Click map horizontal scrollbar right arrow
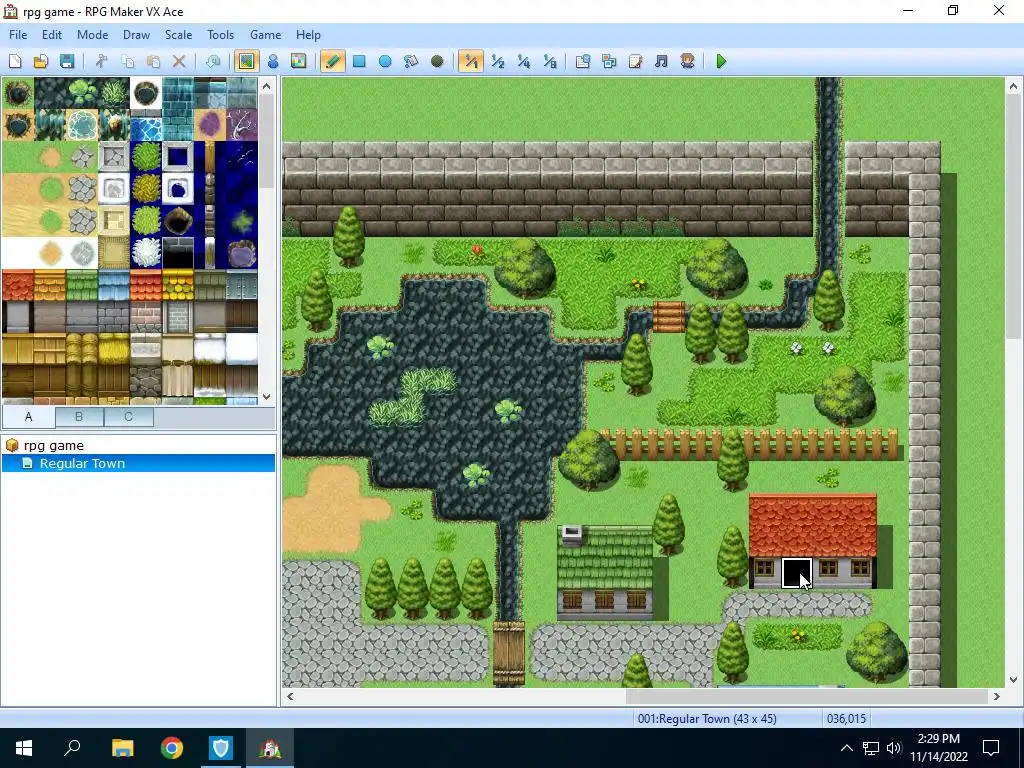Screen dimensions: 1024x768 coord(997,696)
